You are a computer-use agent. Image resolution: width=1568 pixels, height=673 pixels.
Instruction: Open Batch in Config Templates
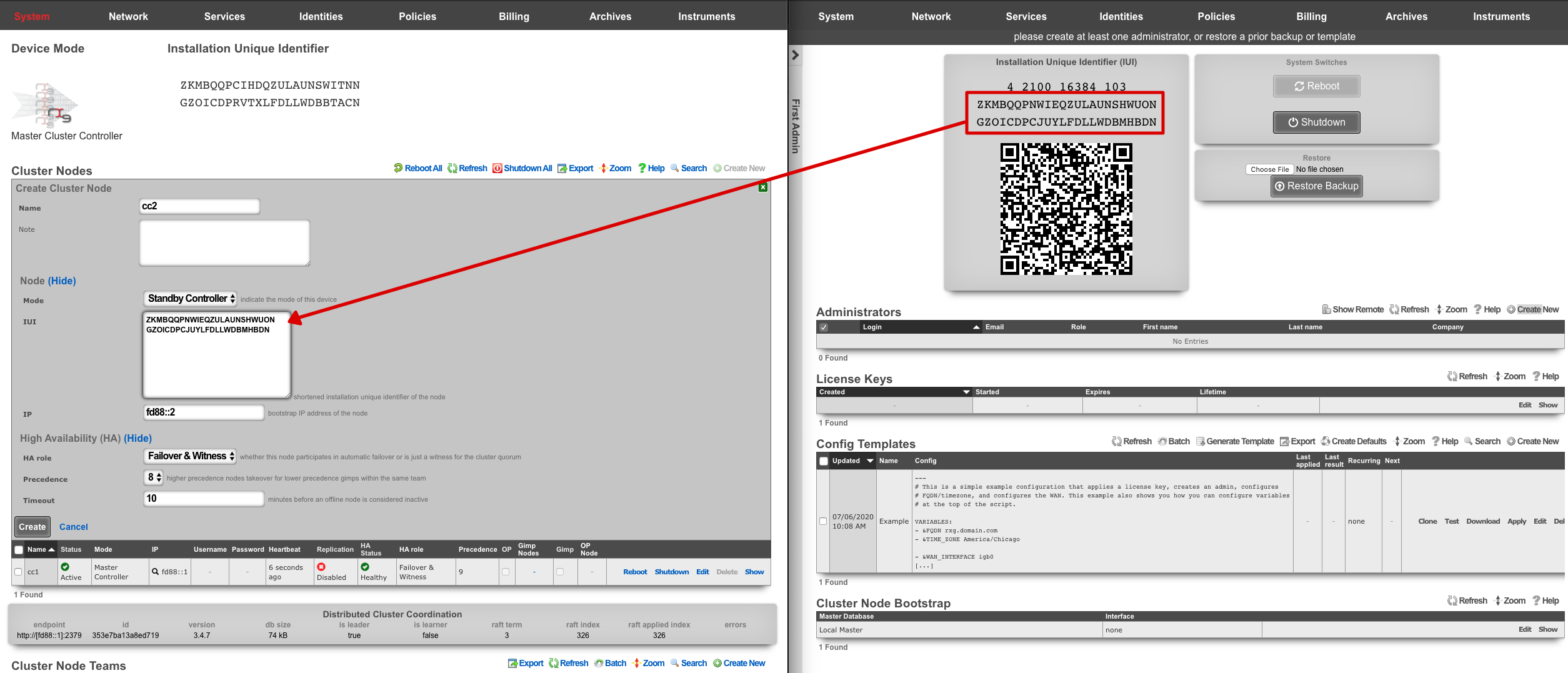[x=1173, y=441]
